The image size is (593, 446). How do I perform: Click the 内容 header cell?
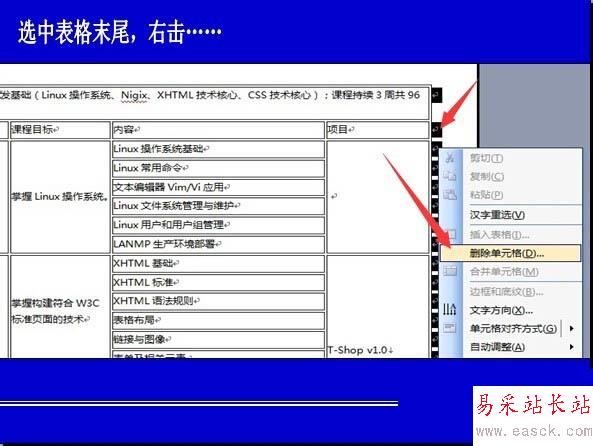point(218,130)
